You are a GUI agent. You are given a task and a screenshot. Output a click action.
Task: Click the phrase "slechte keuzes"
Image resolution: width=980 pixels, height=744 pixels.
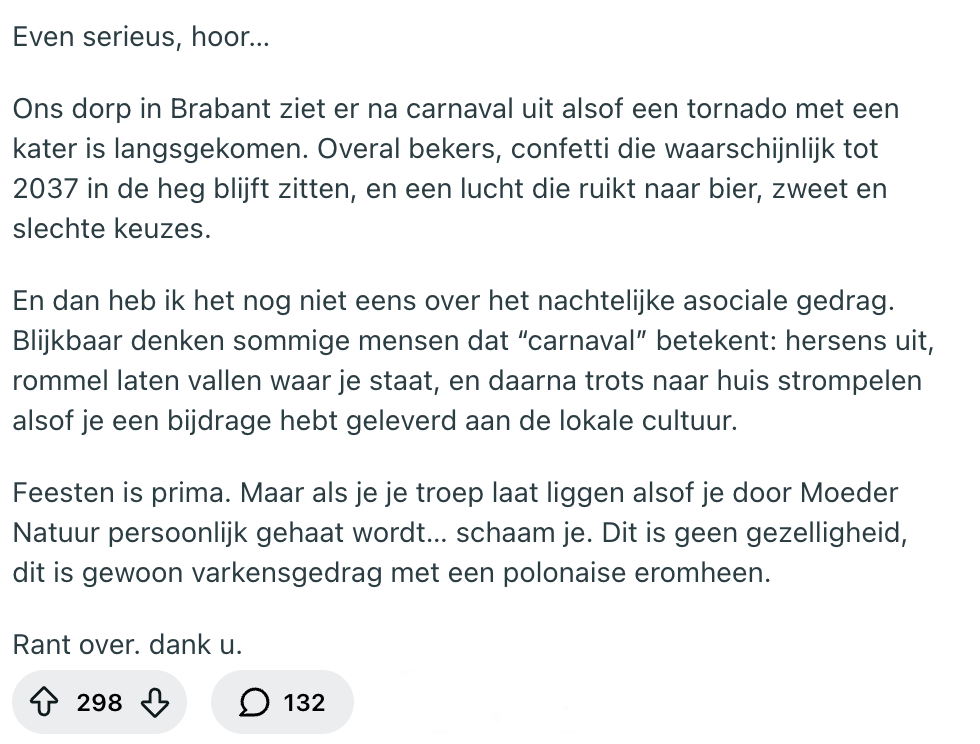click(111, 228)
